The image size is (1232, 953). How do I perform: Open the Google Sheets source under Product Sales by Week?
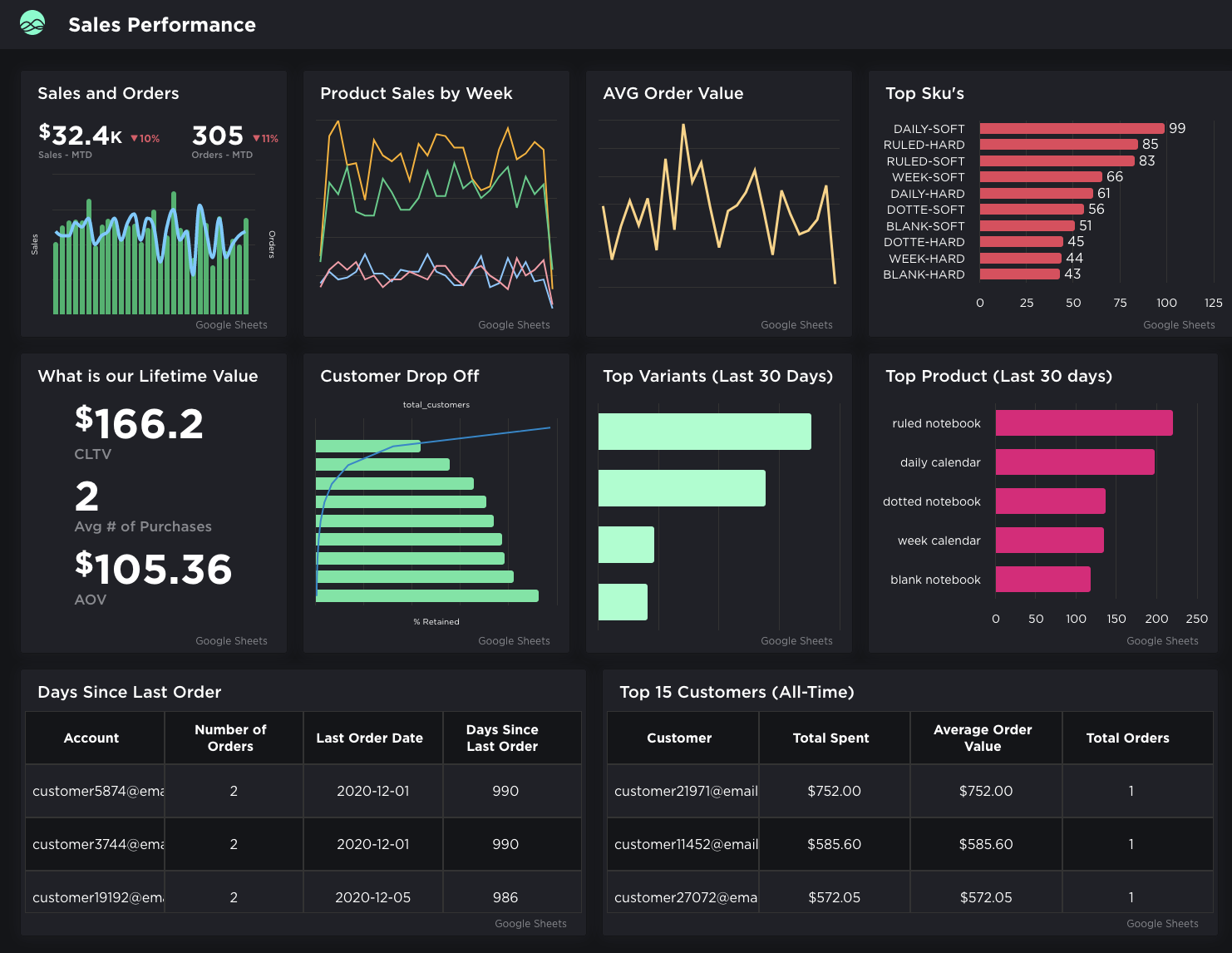pos(514,325)
